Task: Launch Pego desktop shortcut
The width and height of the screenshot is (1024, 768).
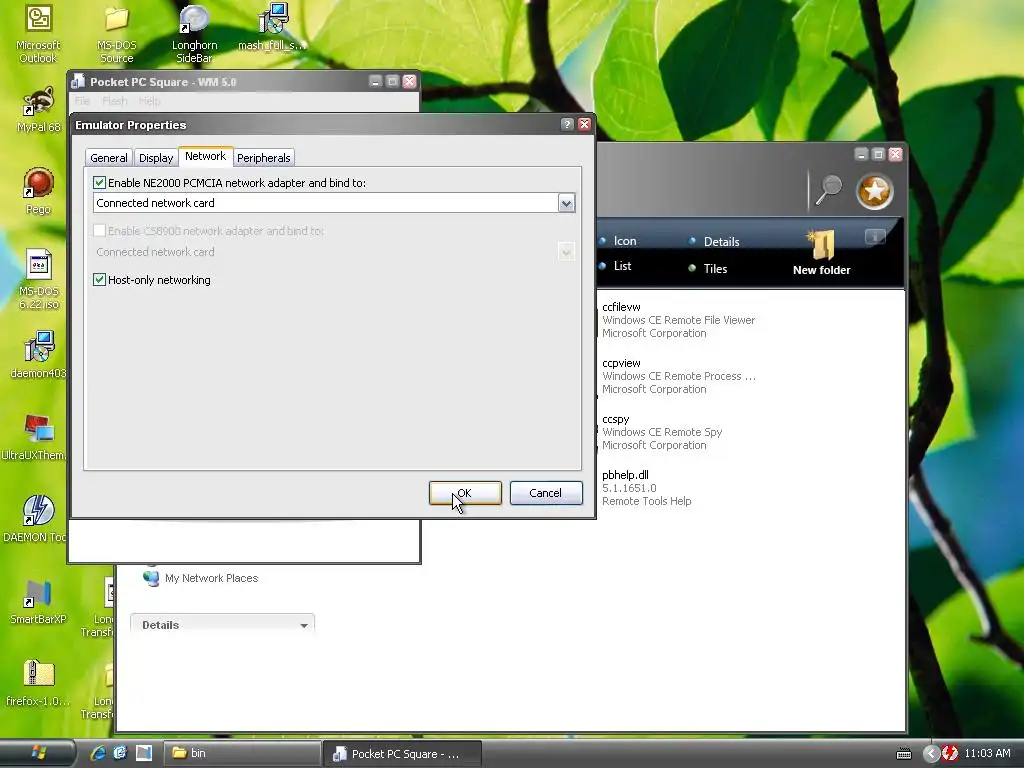Action: pyautogui.click(x=38, y=191)
